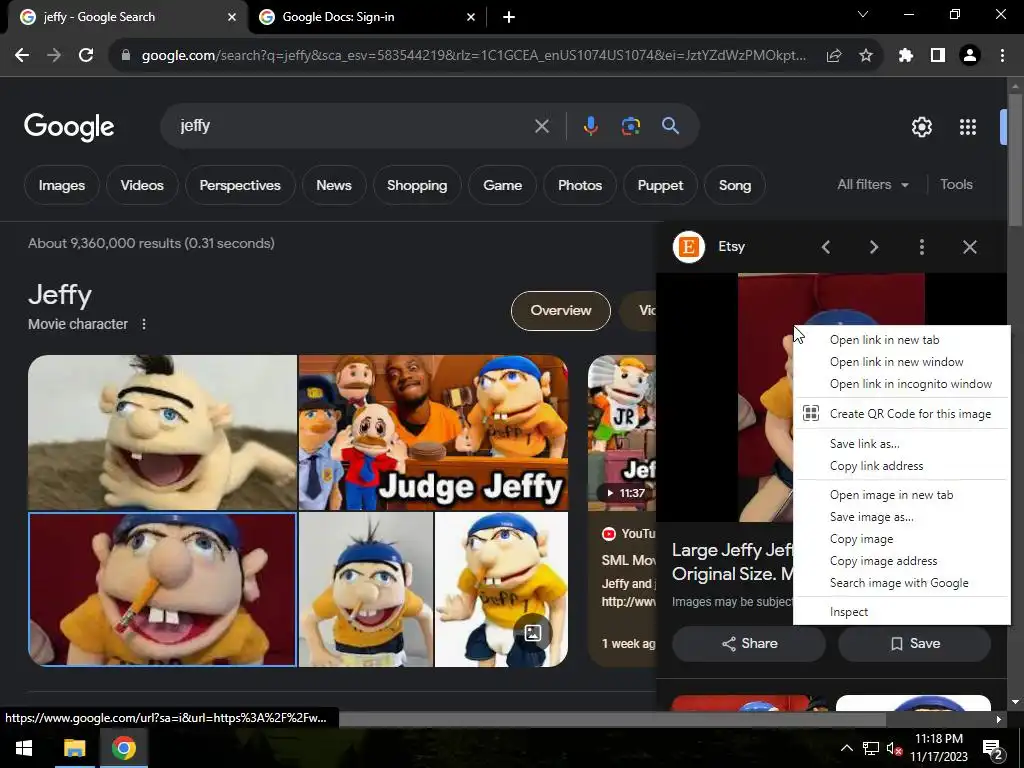Search by image with Google Lens
1024x768 pixels.
point(630,126)
